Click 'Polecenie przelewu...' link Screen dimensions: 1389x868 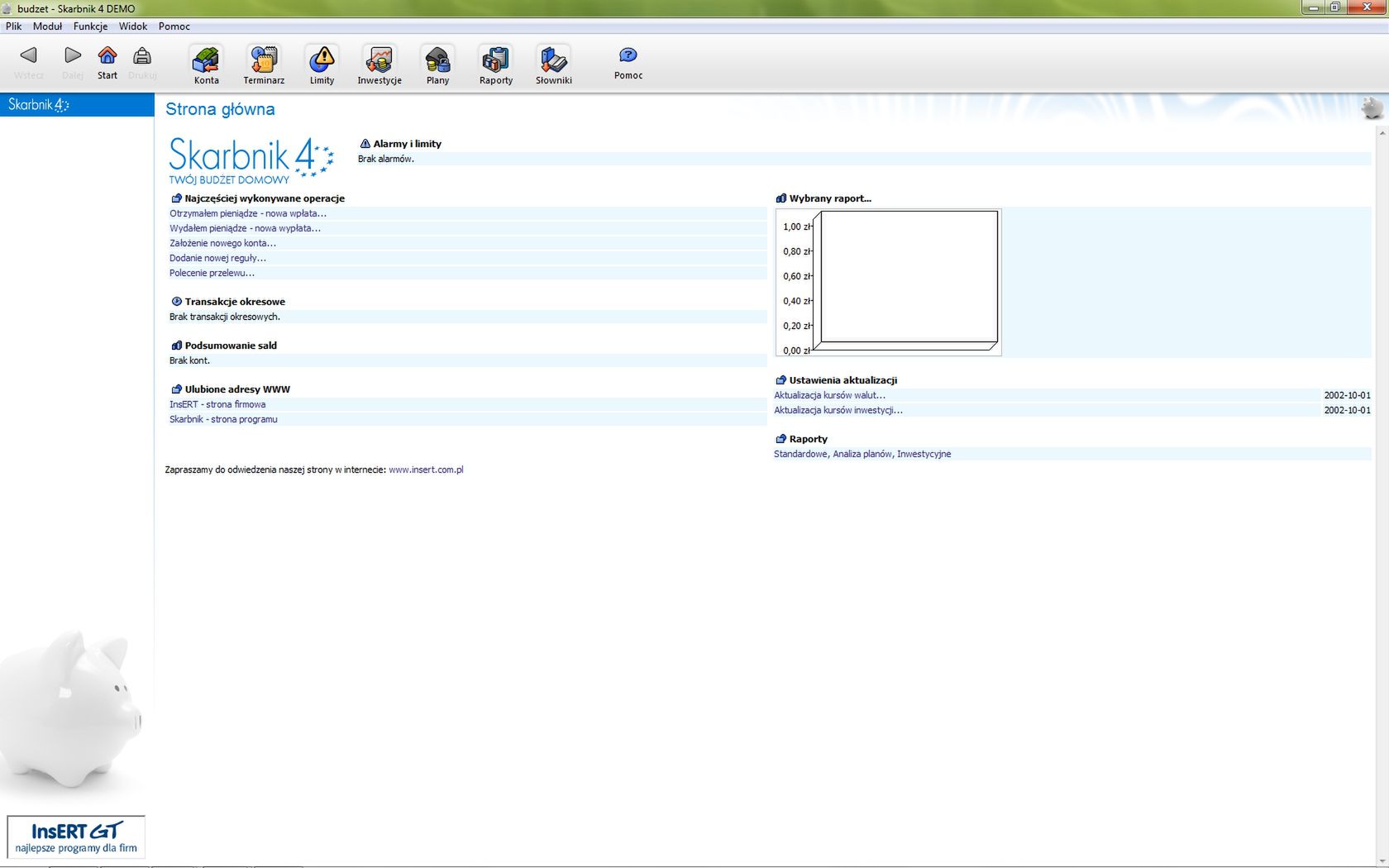pos(212,273)
